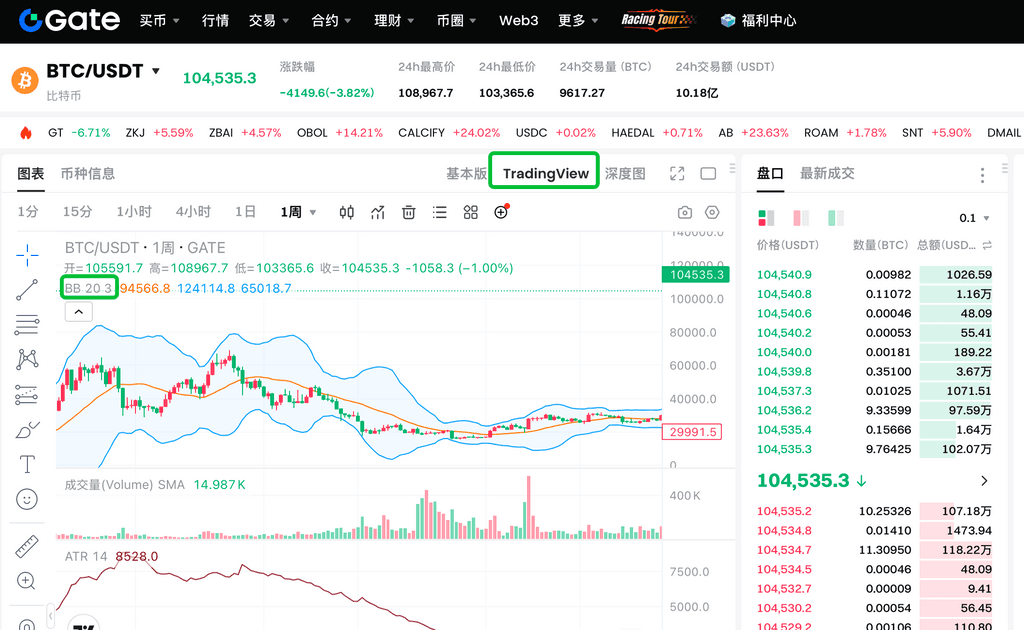Open the BTC/USDT pair selector dropdown
Viewport: 1024px width, 630px height.
[x=155, y=71]
